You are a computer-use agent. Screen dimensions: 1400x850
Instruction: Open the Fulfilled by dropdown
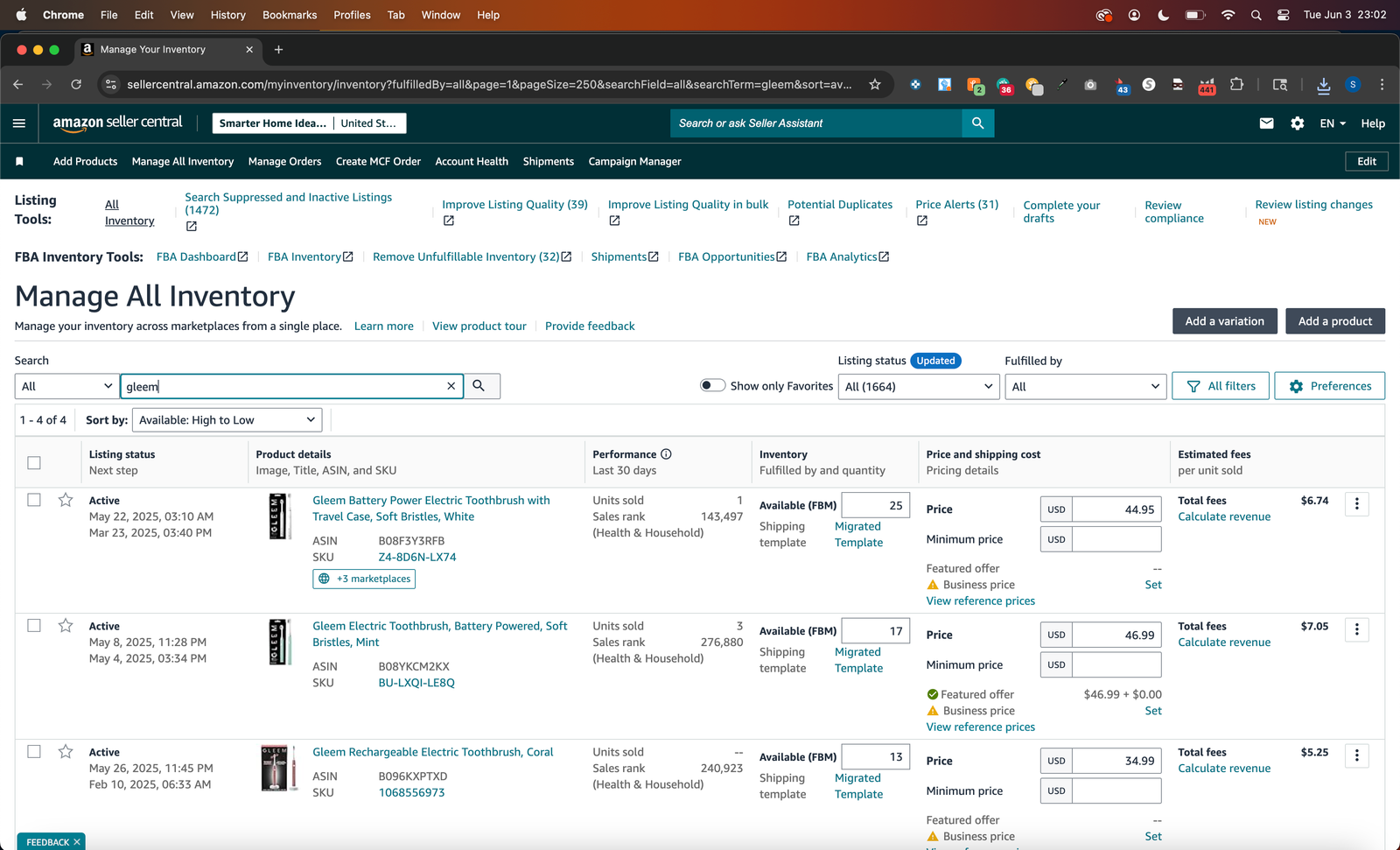tap(1085, 386)
